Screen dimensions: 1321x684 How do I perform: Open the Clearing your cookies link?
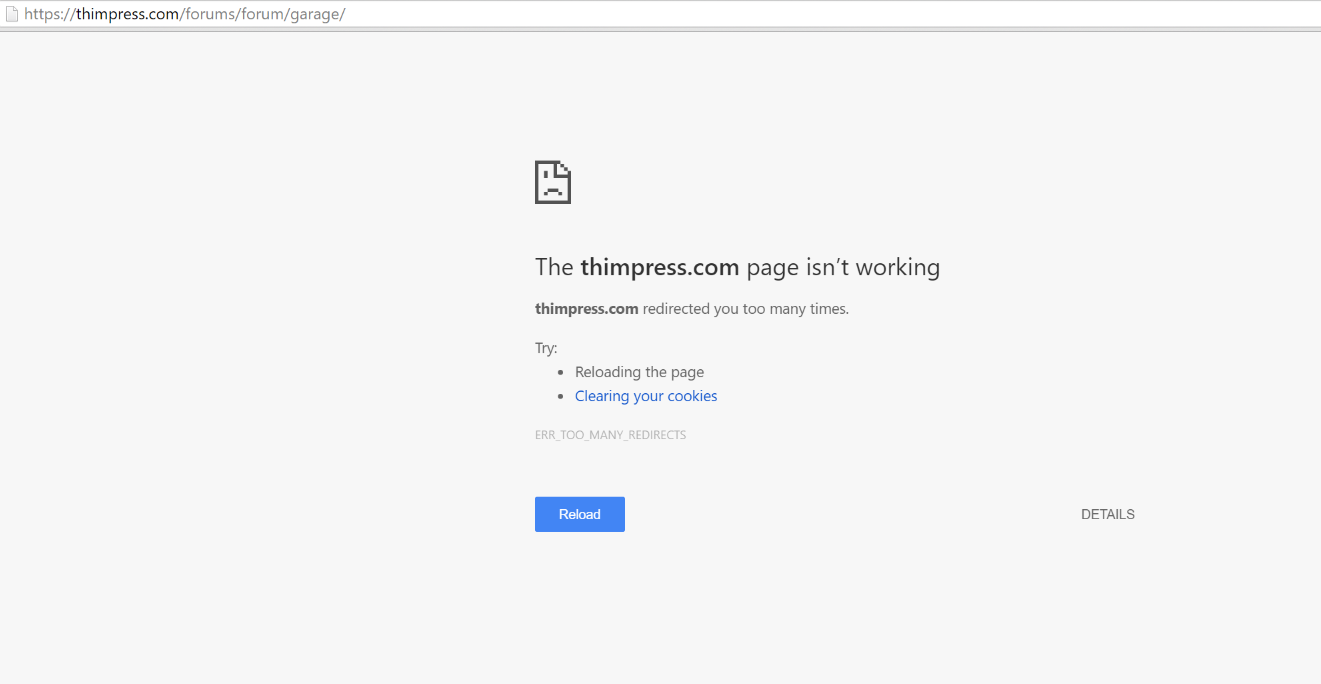(x=646, y=396)
